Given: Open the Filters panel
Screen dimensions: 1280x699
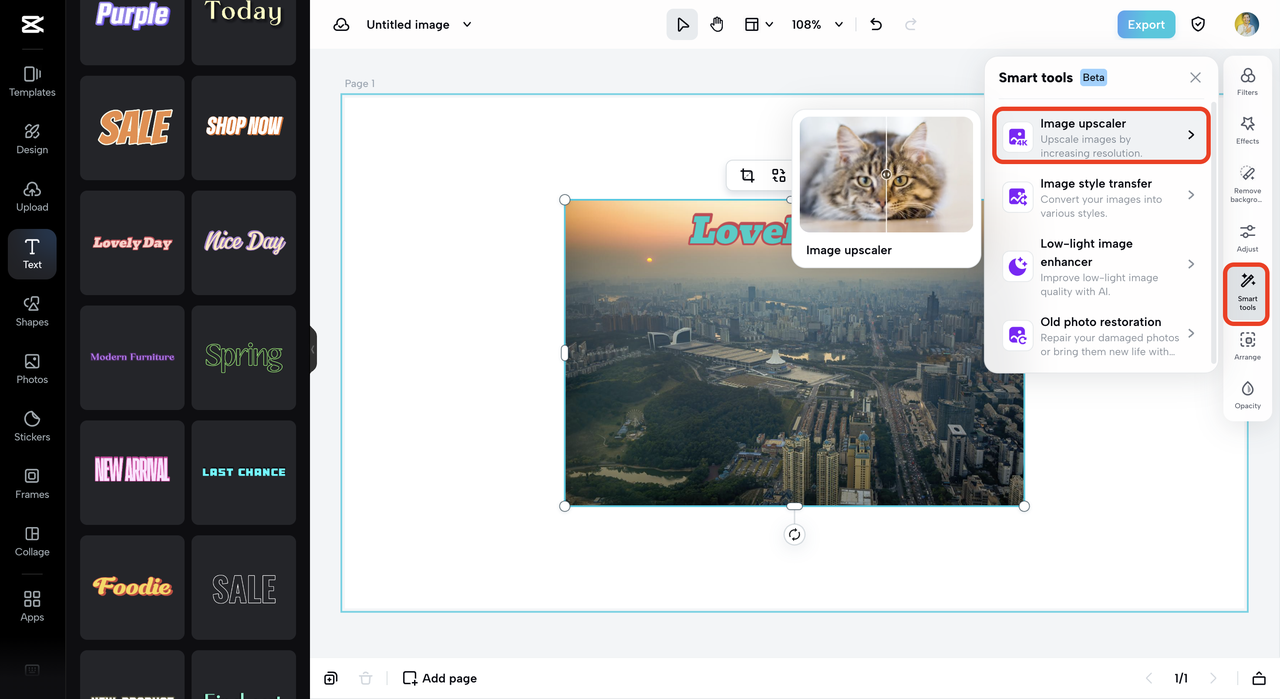Looking at the screenshot, I should (1247, 82).
